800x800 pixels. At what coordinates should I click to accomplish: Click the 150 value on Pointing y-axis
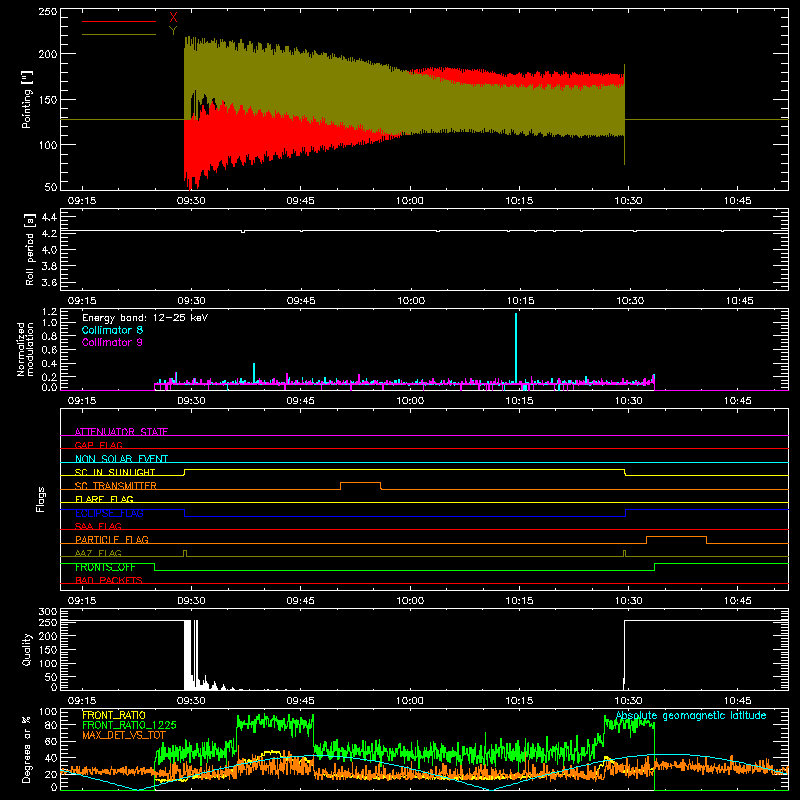[48, 99]
